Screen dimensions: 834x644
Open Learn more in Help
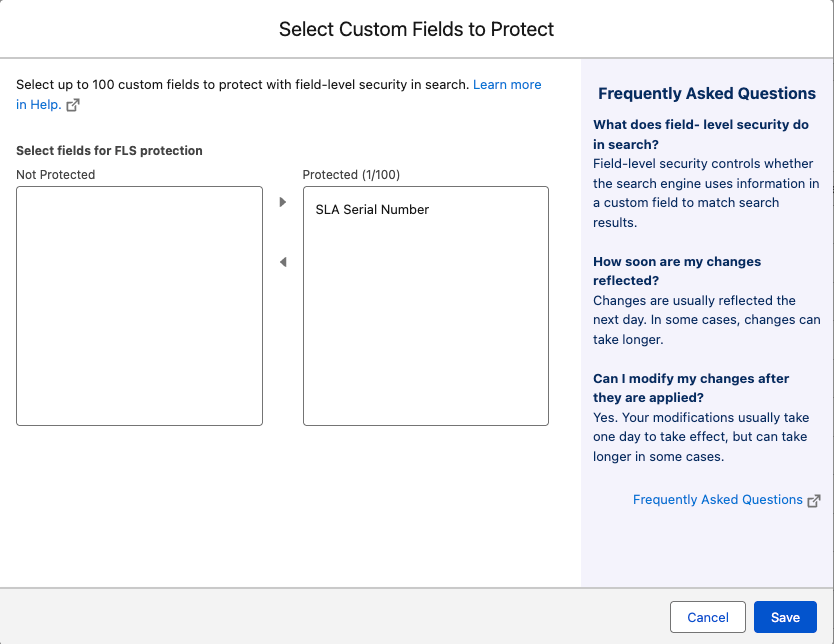507,84
